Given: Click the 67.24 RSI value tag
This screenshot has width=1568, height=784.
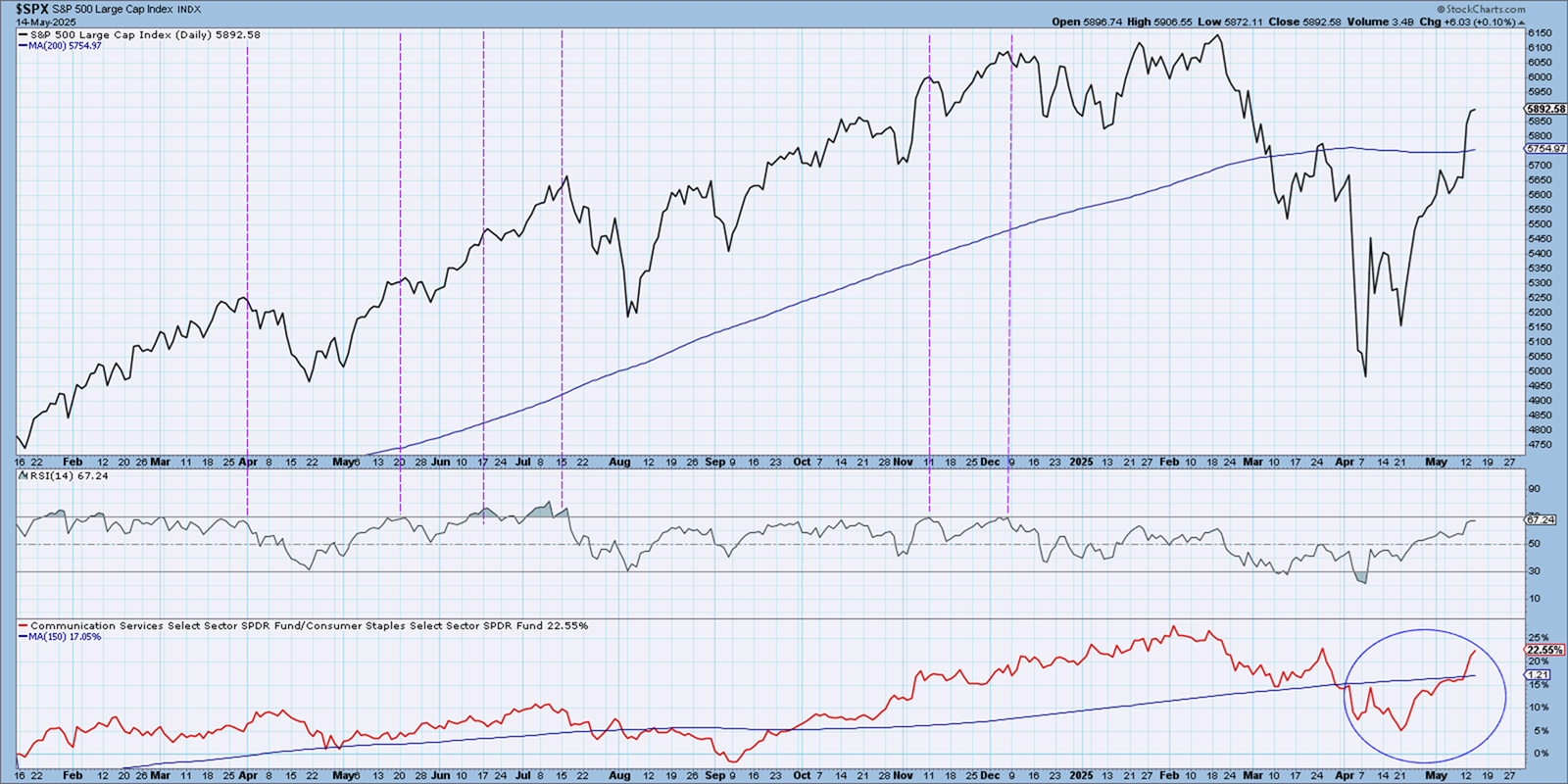Looking at the screenshot, I should coord(1541,519).
